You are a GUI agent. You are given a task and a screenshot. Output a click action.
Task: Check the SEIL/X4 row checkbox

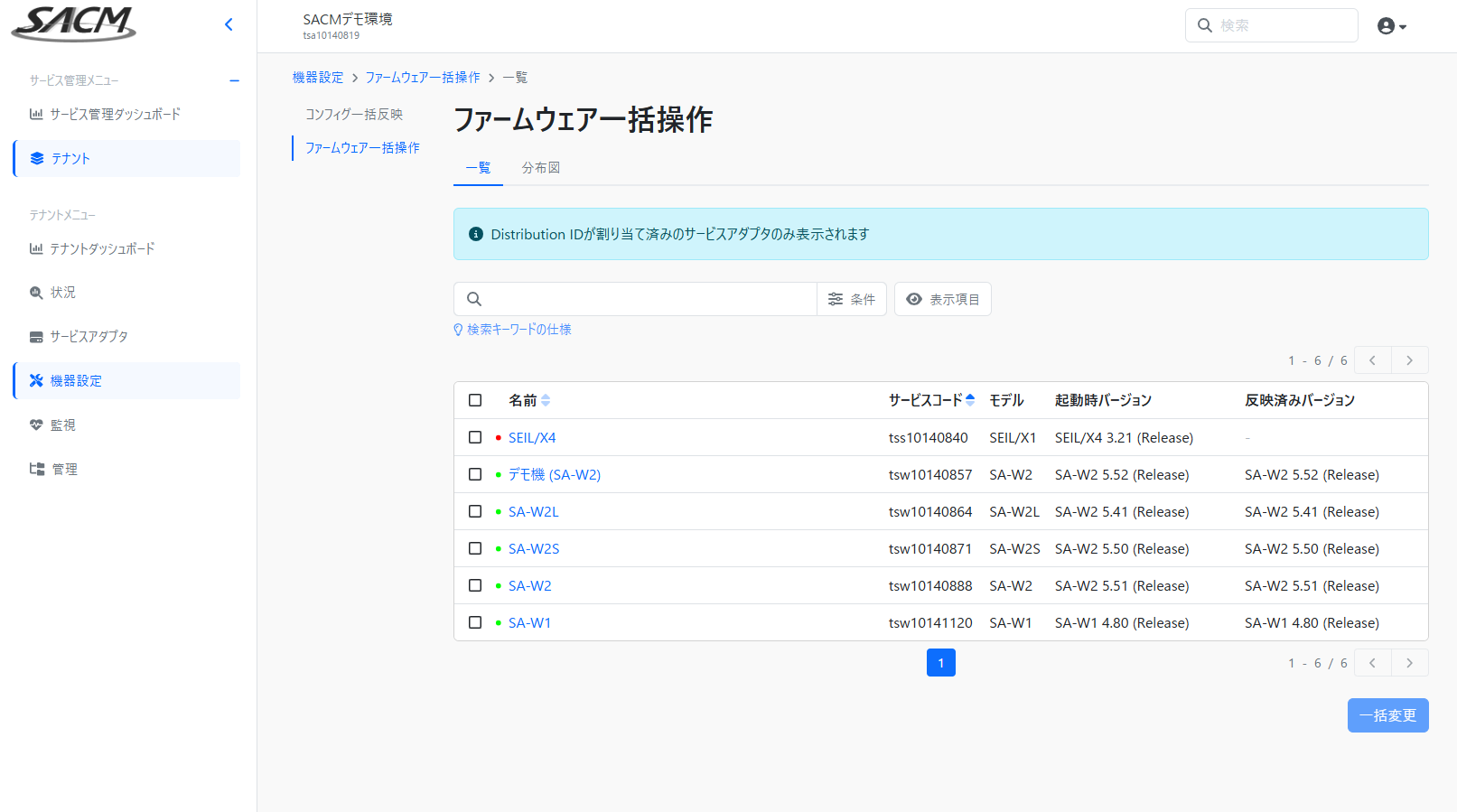[x=475, y=437]
